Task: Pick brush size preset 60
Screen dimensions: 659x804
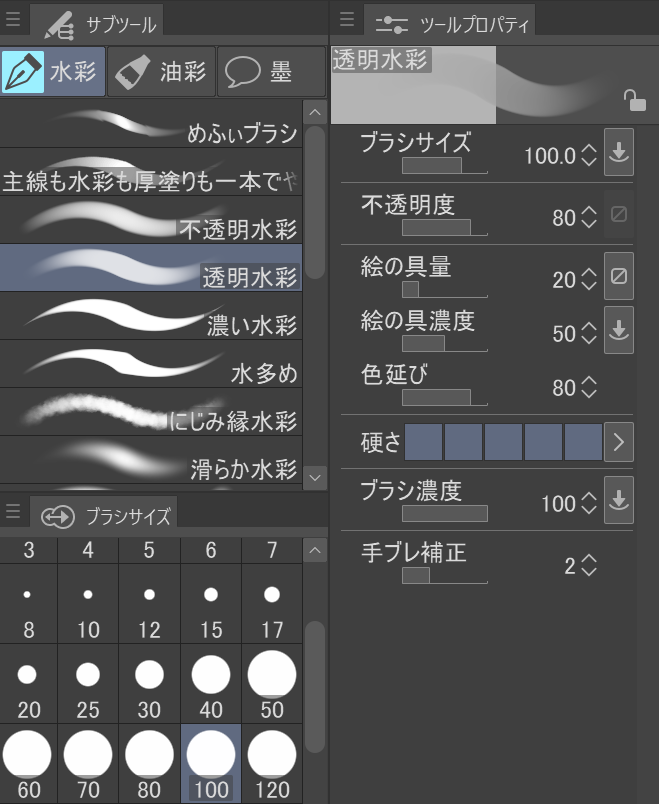Action: 28,763
